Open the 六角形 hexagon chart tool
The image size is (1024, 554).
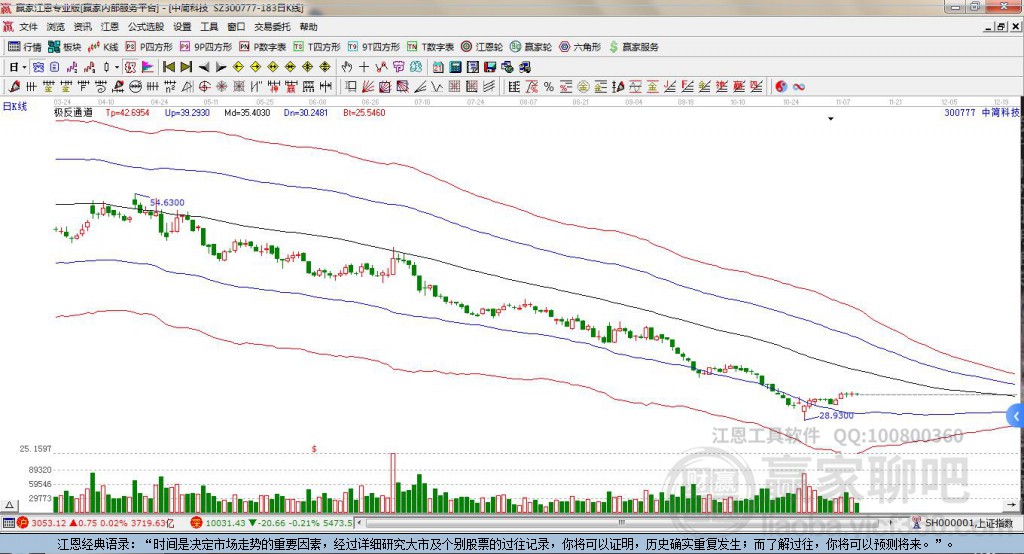[581, 47]
